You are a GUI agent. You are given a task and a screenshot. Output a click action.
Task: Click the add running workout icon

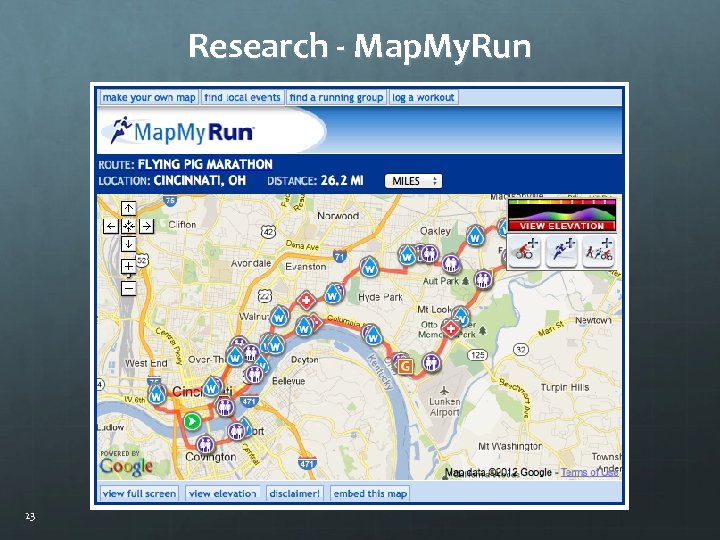pos(562,252)
